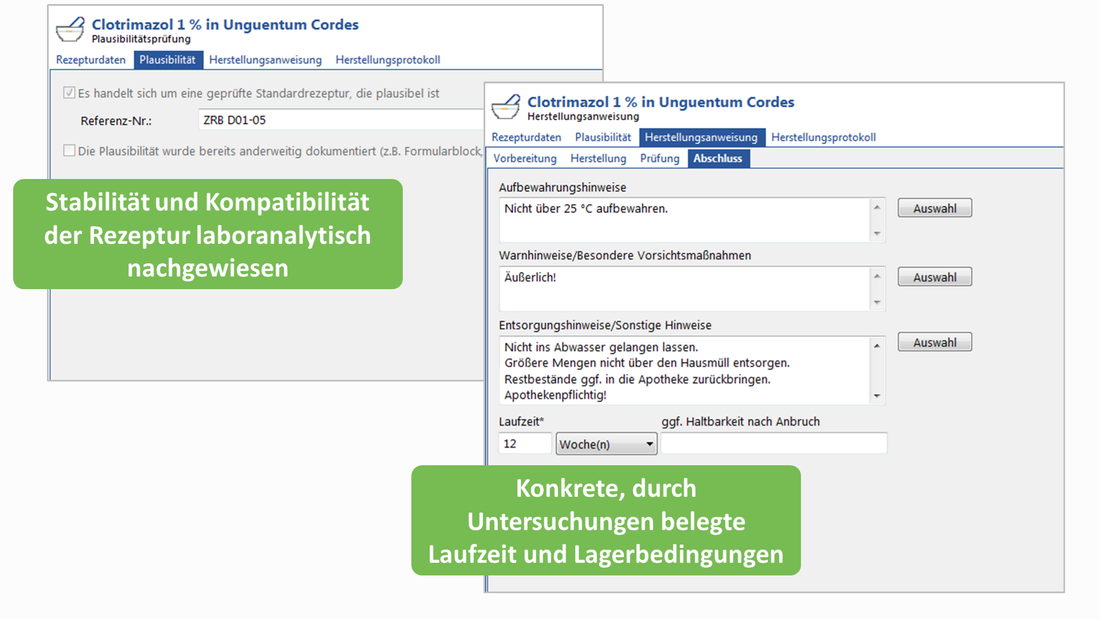Enable Plausibilität anderweitig dokumentiert checkbox

[69, 150]
